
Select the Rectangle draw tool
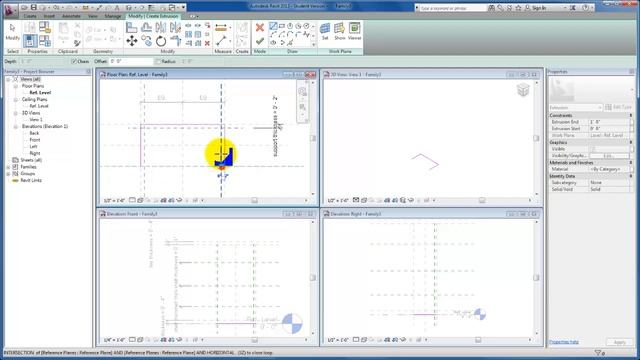[282, 26]
